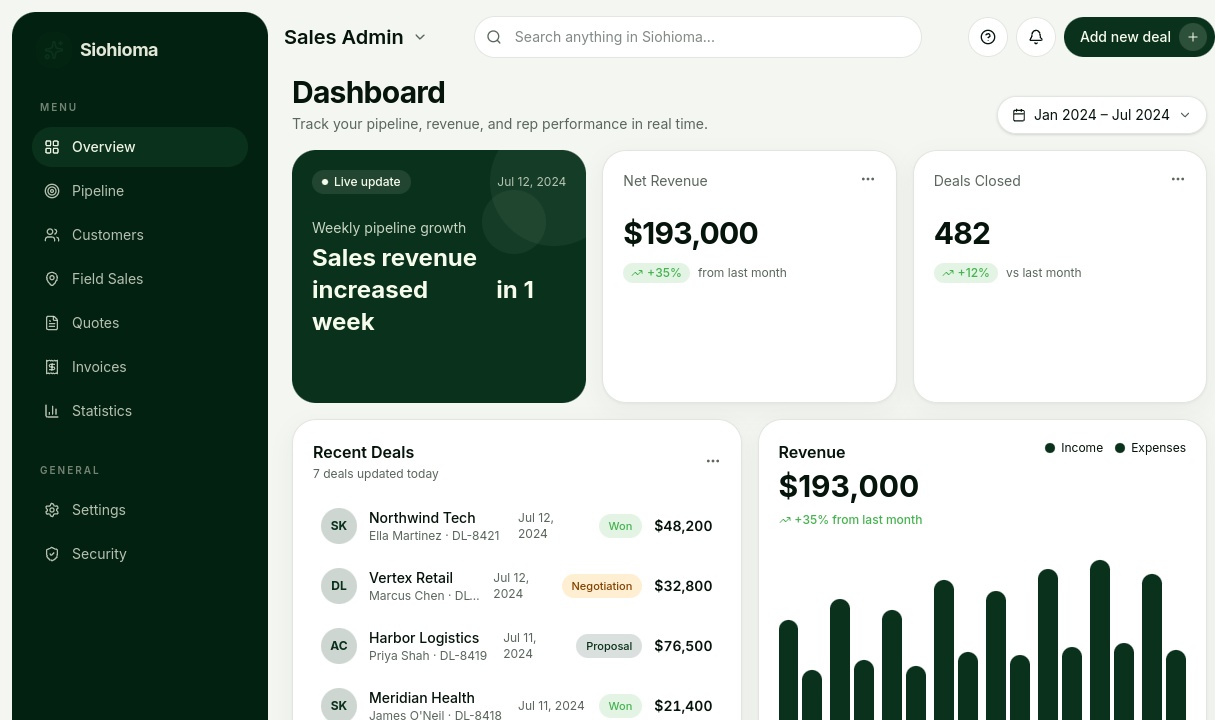This screenshot has height=720, width=1215.
Task: Click the Won badge for Northwind Tech
Action: [620, 526]
